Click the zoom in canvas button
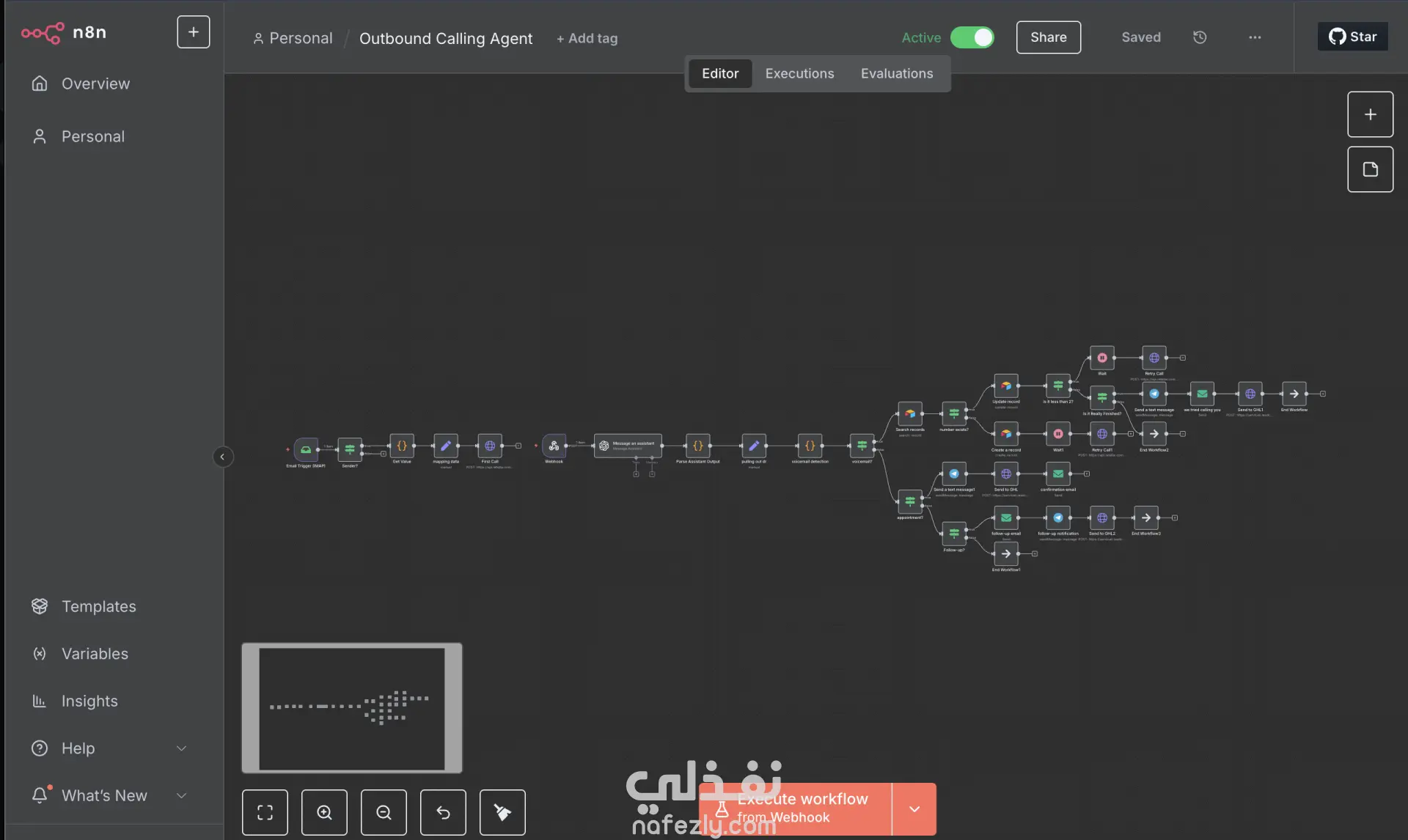Viewport: 1408px width, 840px height. tap(324, 812)
